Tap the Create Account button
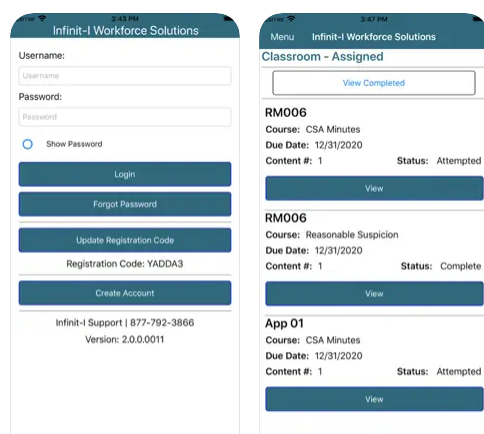Image resolution: width=484 pixels, height=434 pixels. coord(125,293)
